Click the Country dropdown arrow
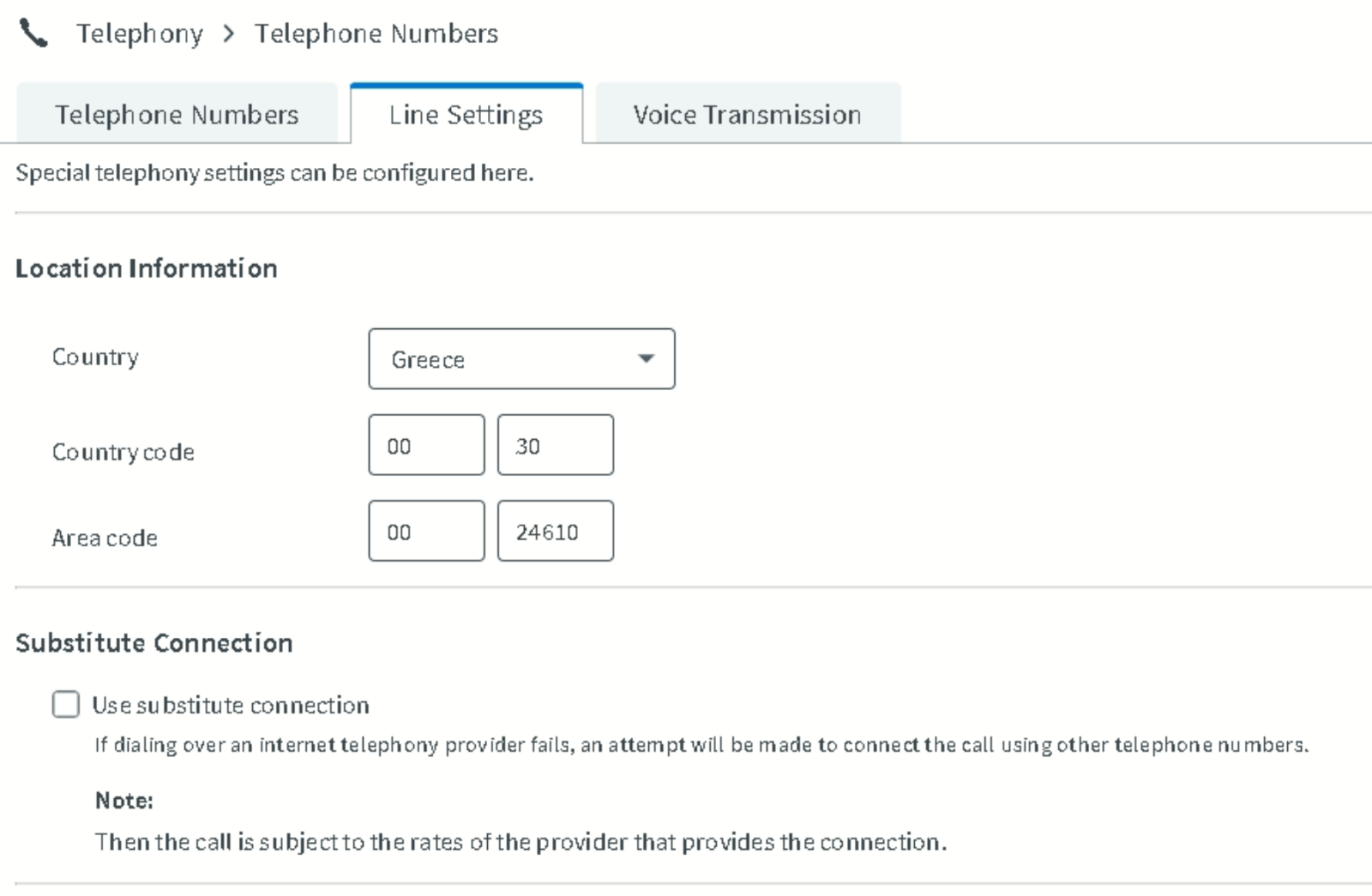This screenshot has height=896, width=1372. tap(647, 358)
